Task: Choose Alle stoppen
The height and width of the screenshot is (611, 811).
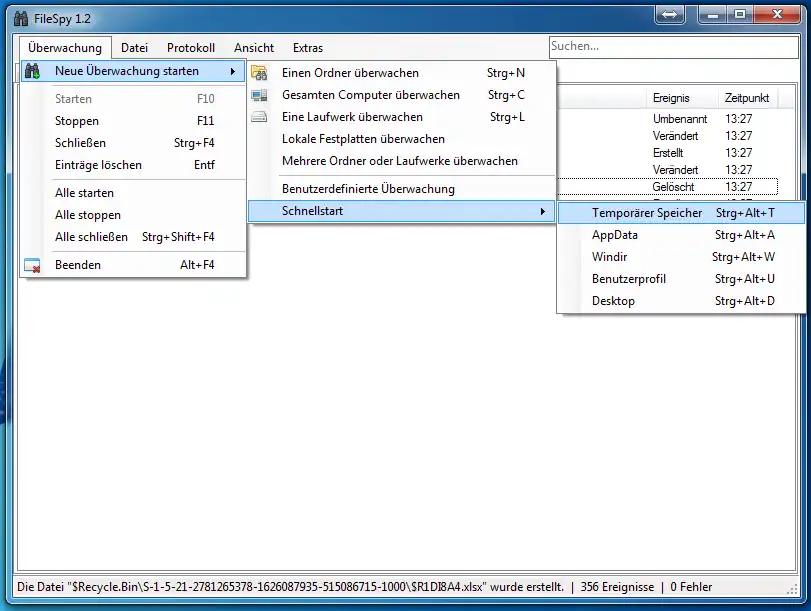Action: (133, 215)
